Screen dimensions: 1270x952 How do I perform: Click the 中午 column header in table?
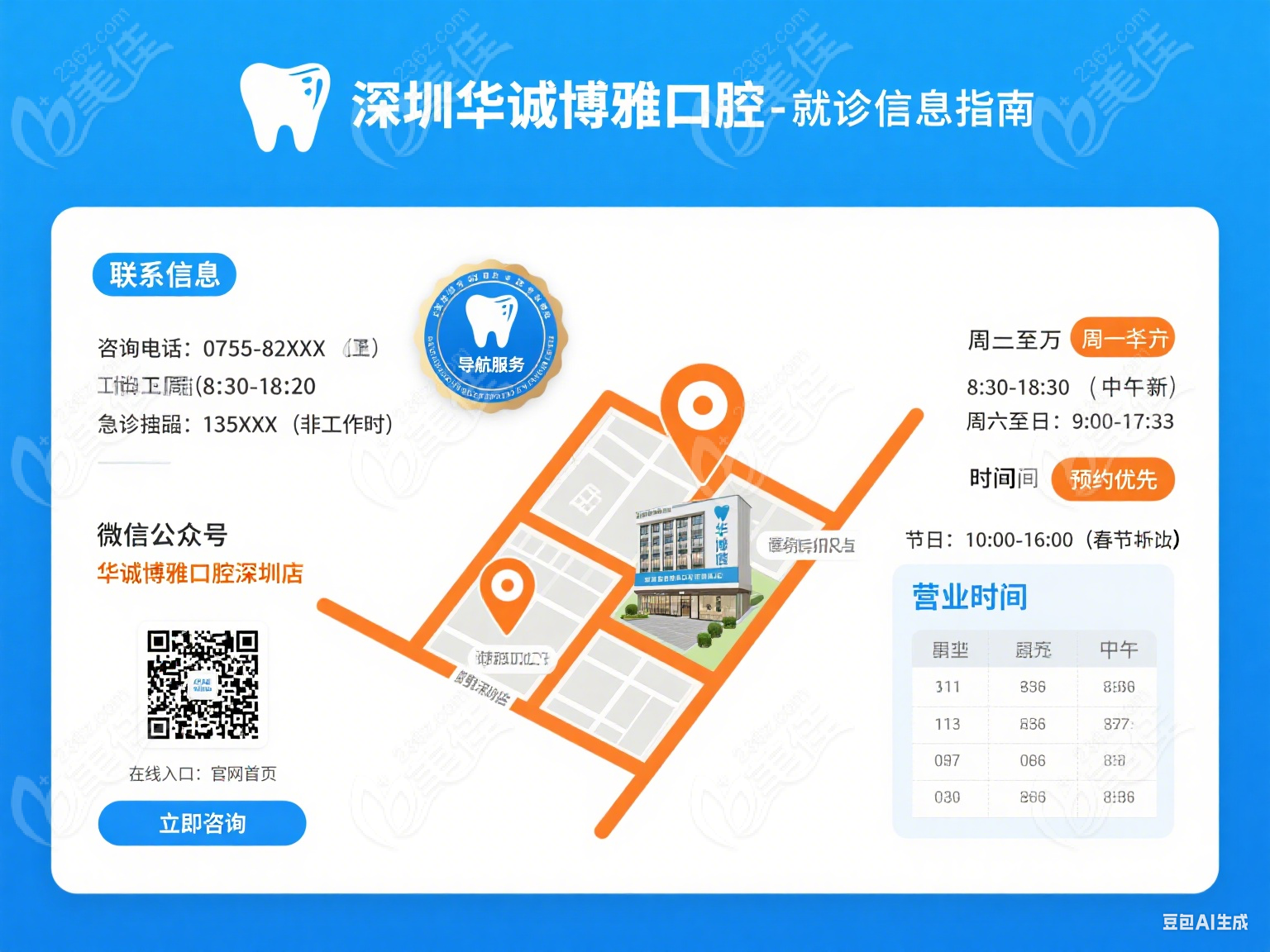[1118, 650]
